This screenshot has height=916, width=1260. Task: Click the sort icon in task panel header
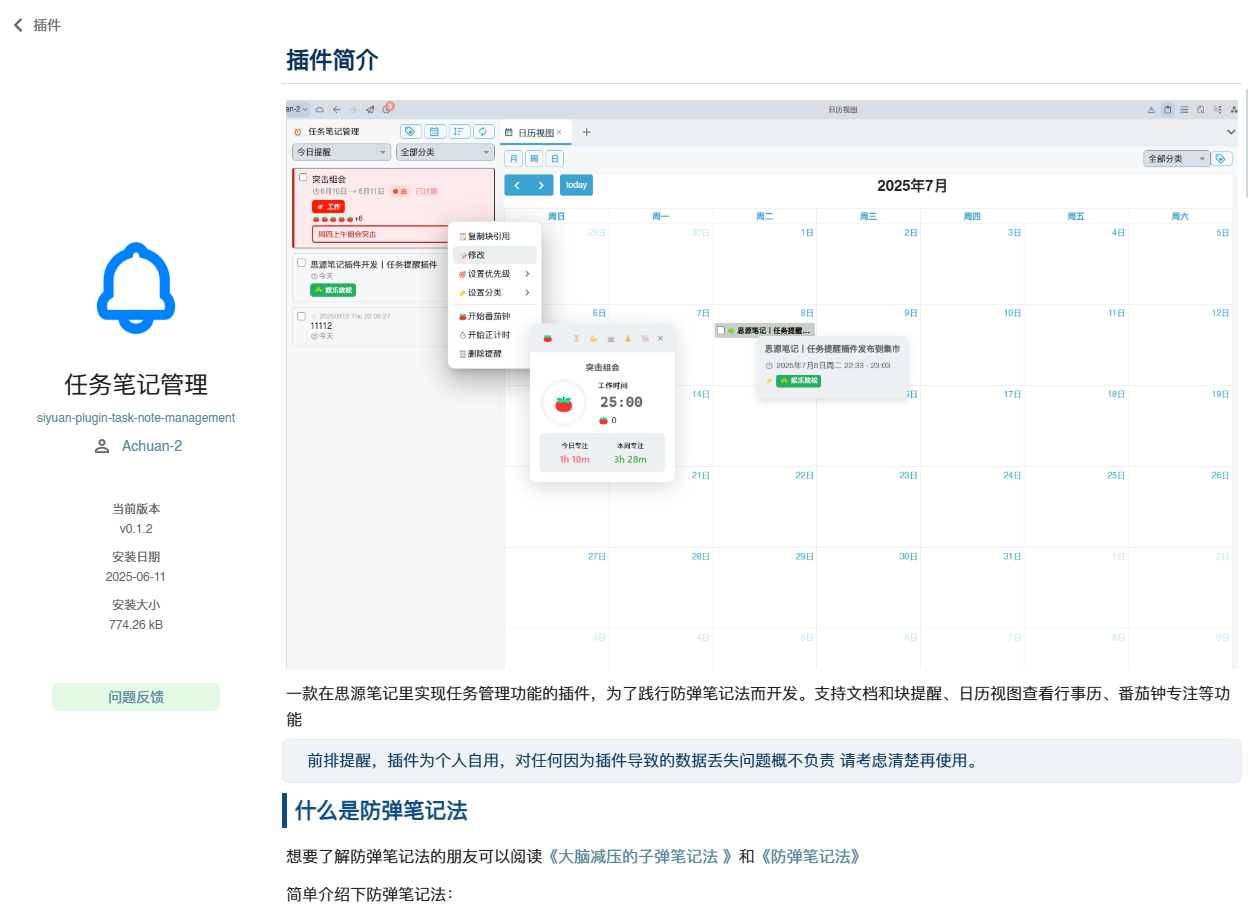click(459, 131)
